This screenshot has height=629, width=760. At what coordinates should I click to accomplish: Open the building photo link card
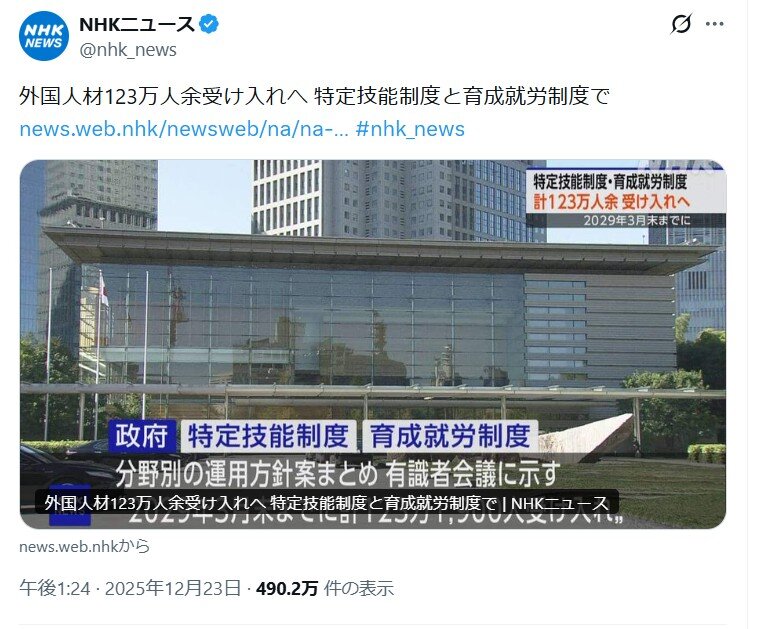373,344
